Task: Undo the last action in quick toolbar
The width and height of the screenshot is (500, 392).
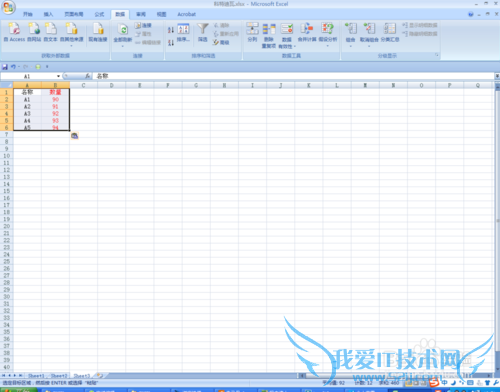Action: 13,67
